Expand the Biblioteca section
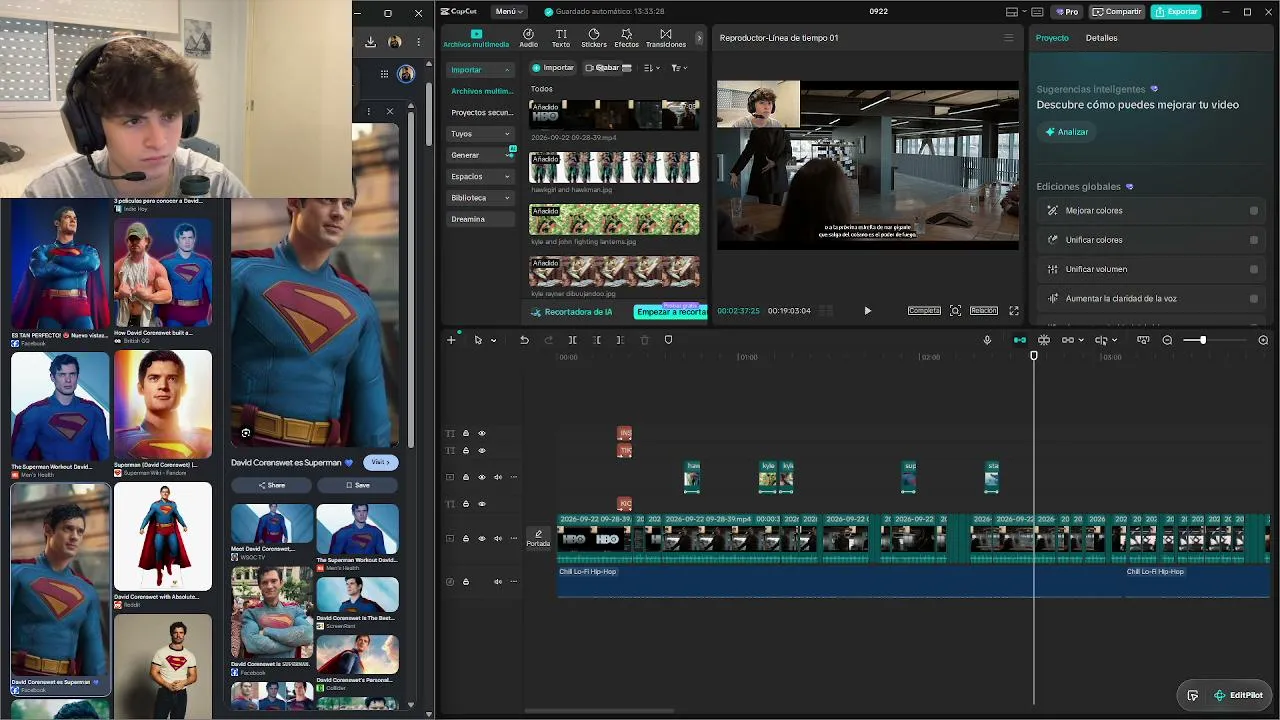1280x720 pixels. click(481, 198)
